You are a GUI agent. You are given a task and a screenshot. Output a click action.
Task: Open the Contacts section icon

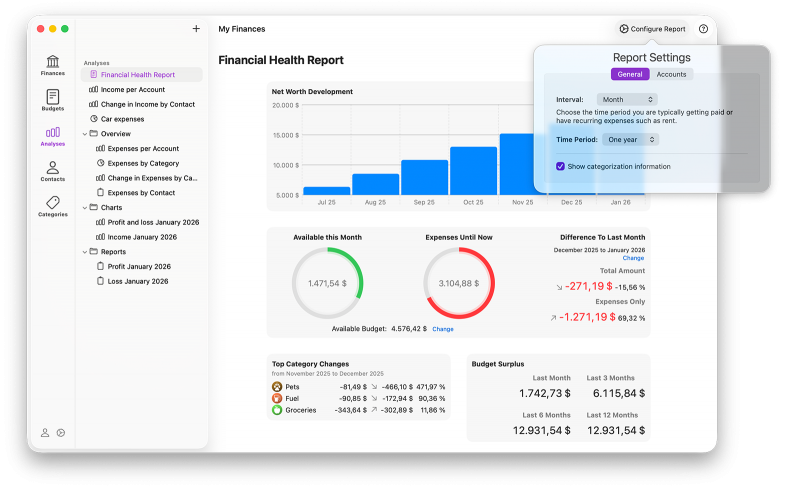point(52,171)
